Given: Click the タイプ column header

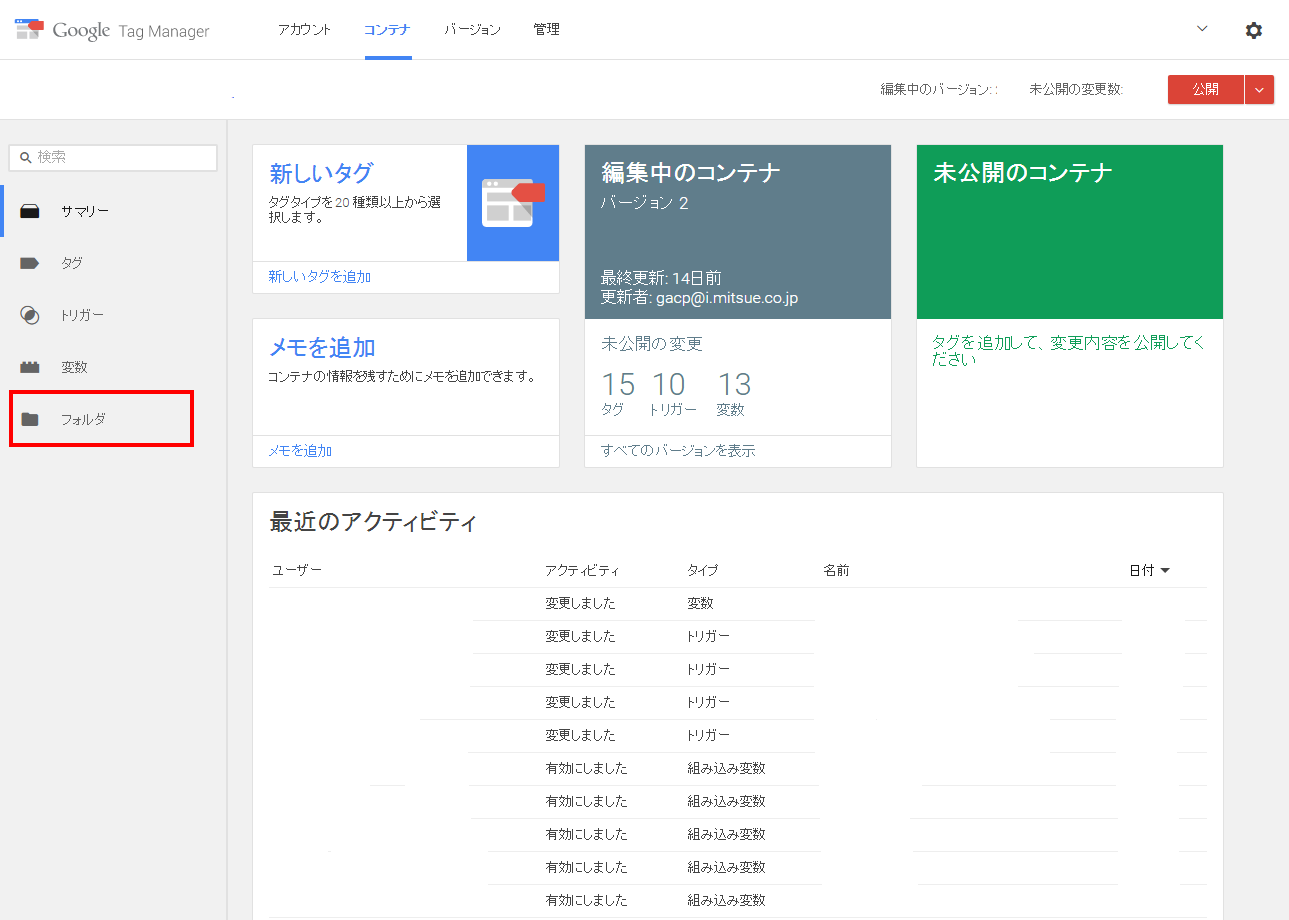Looking at the screenshot, I should tap(702, 570).
